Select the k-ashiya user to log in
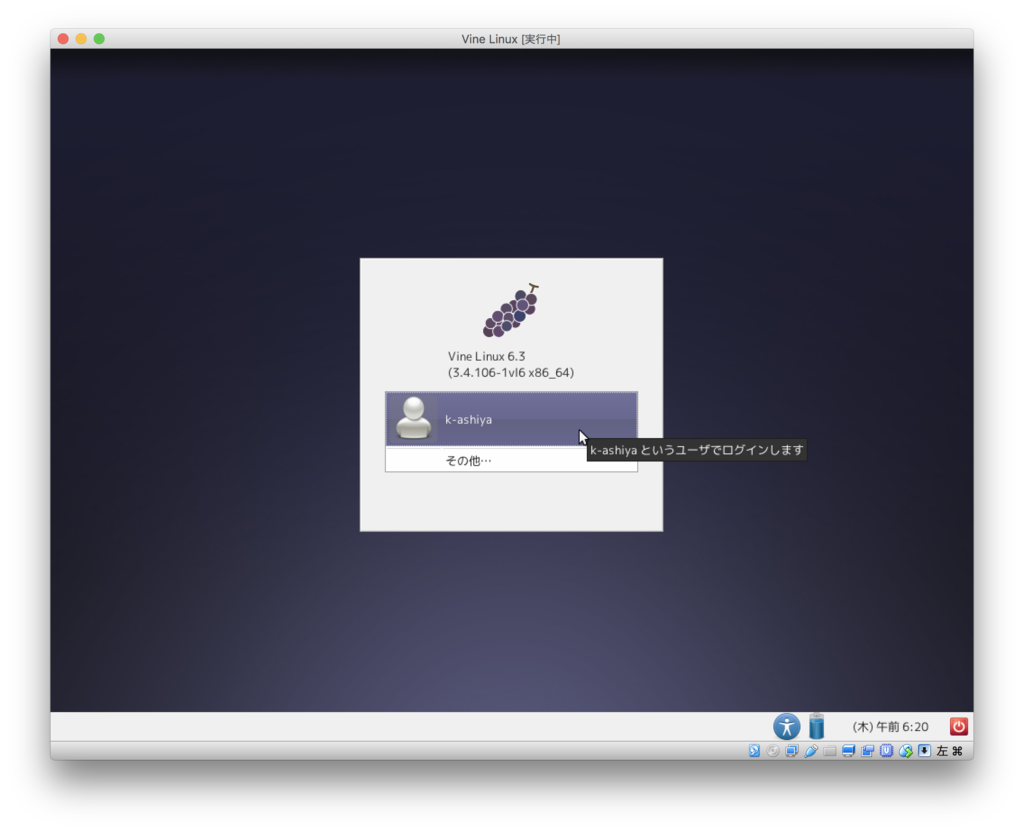 tap(511, 419)
